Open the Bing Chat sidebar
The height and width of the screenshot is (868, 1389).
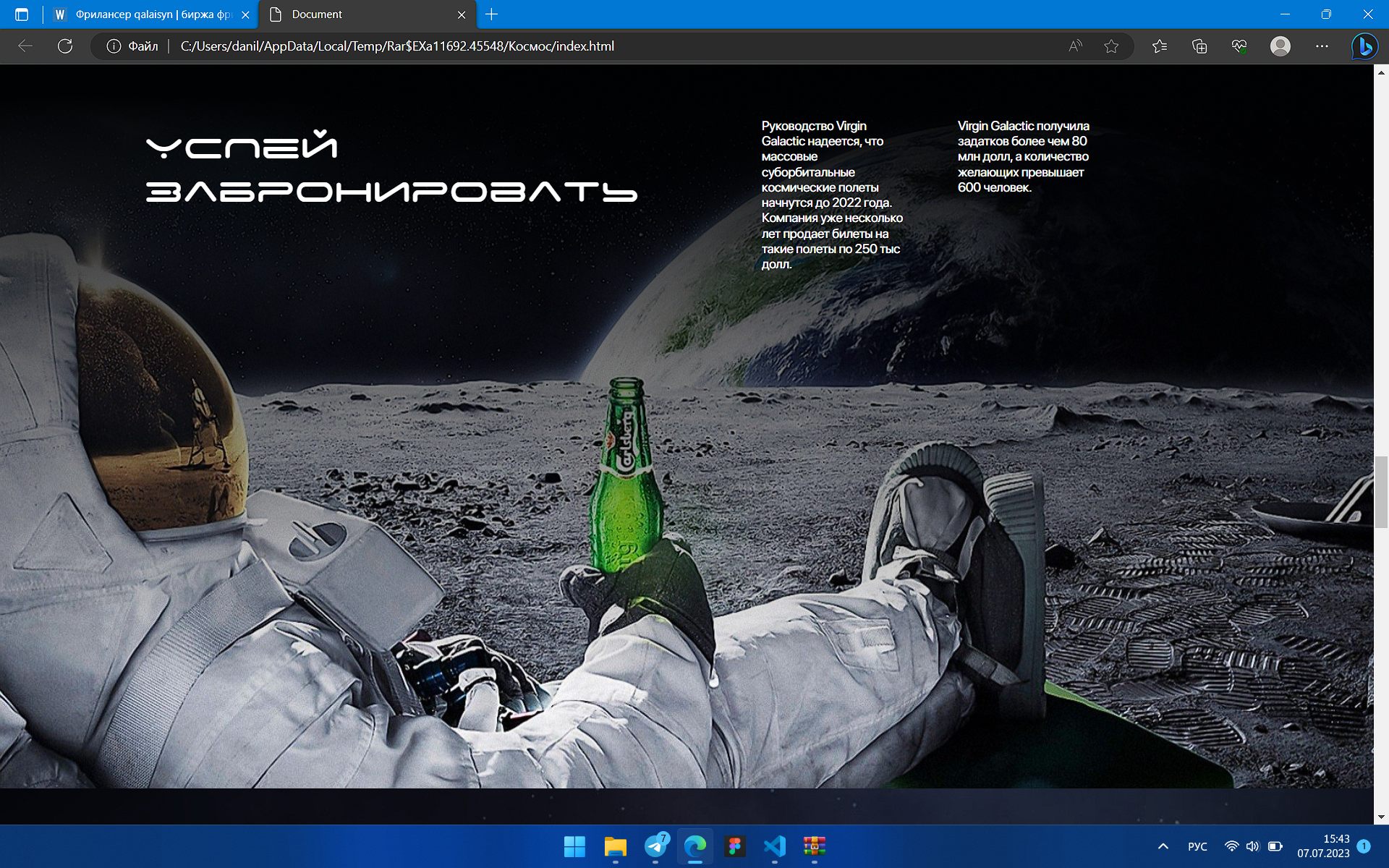coord(1364,46)
